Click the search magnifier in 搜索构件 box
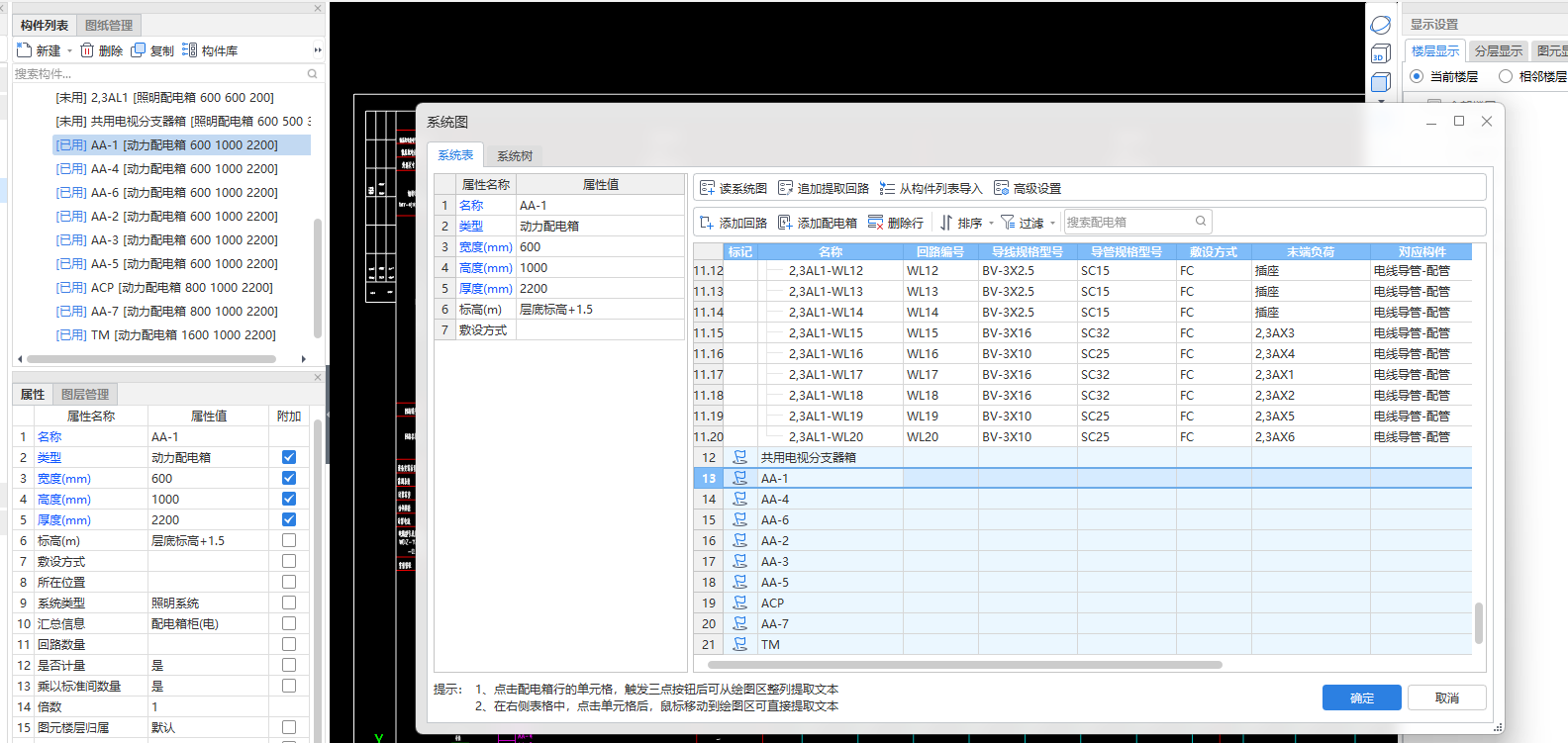The height and width of the screenshot is (743, 1568). pos(313,73)
